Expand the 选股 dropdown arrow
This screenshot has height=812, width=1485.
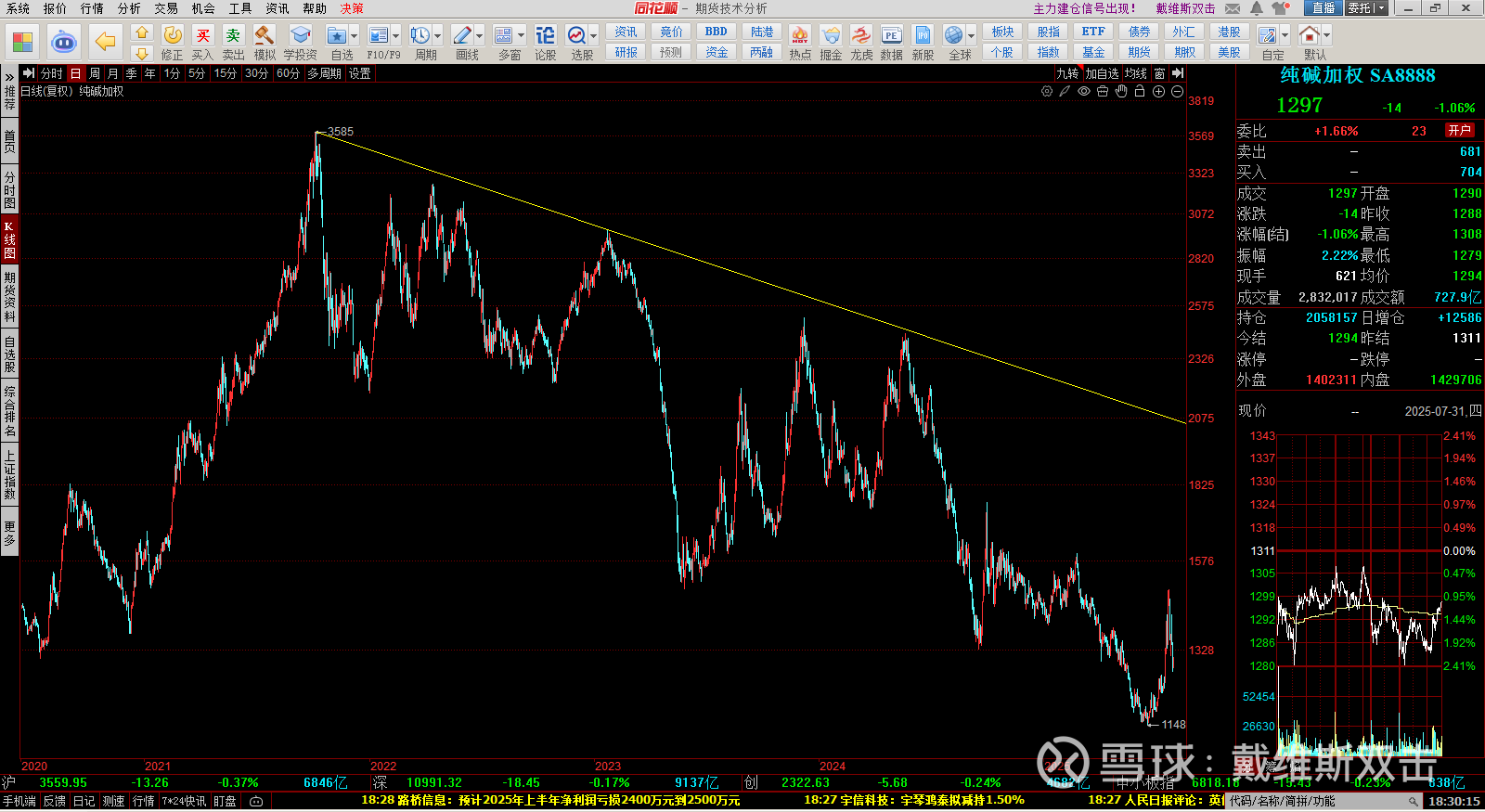tap(594, 36)
